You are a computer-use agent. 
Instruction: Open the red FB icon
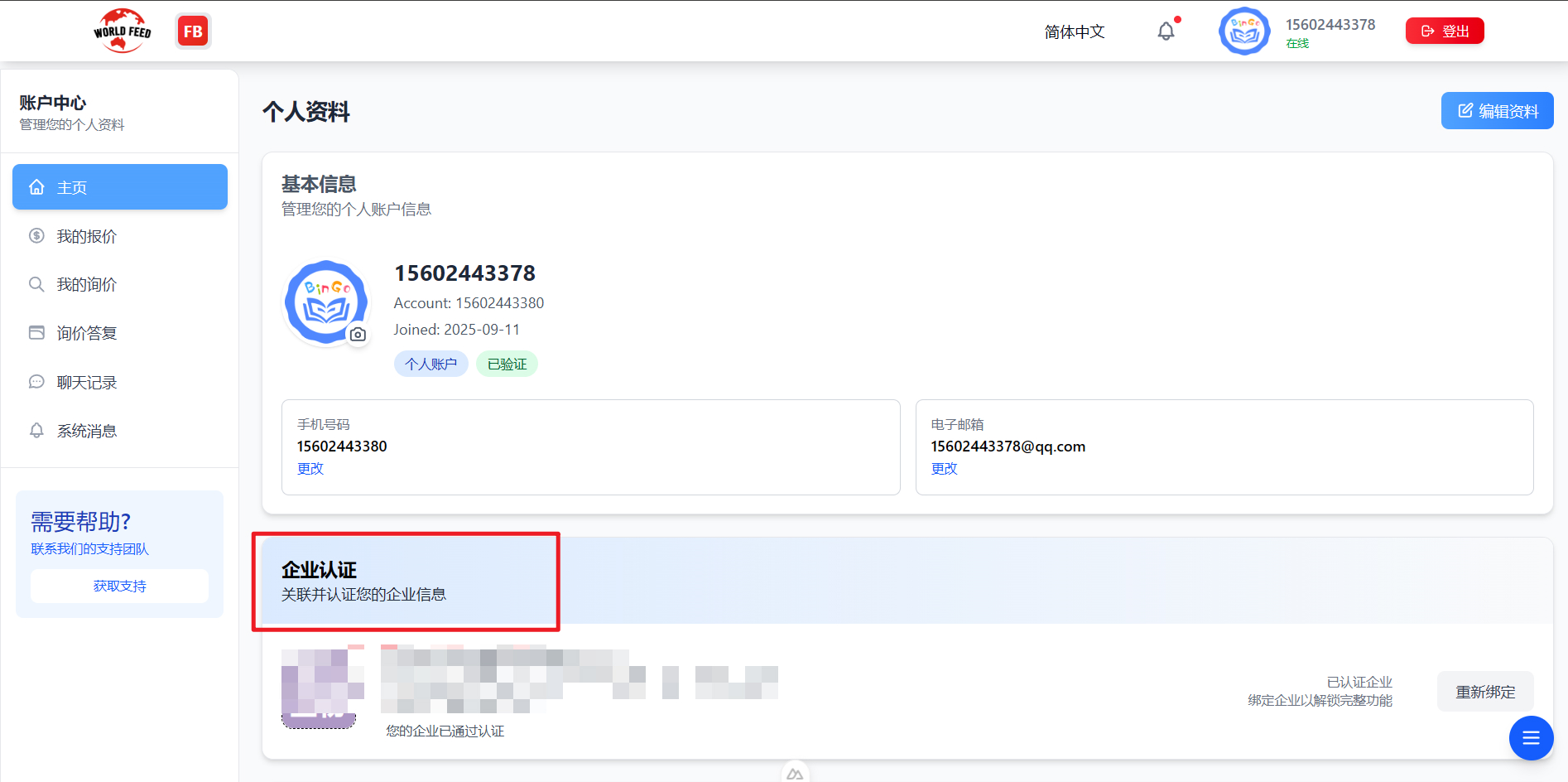click(x=193, y=31)
